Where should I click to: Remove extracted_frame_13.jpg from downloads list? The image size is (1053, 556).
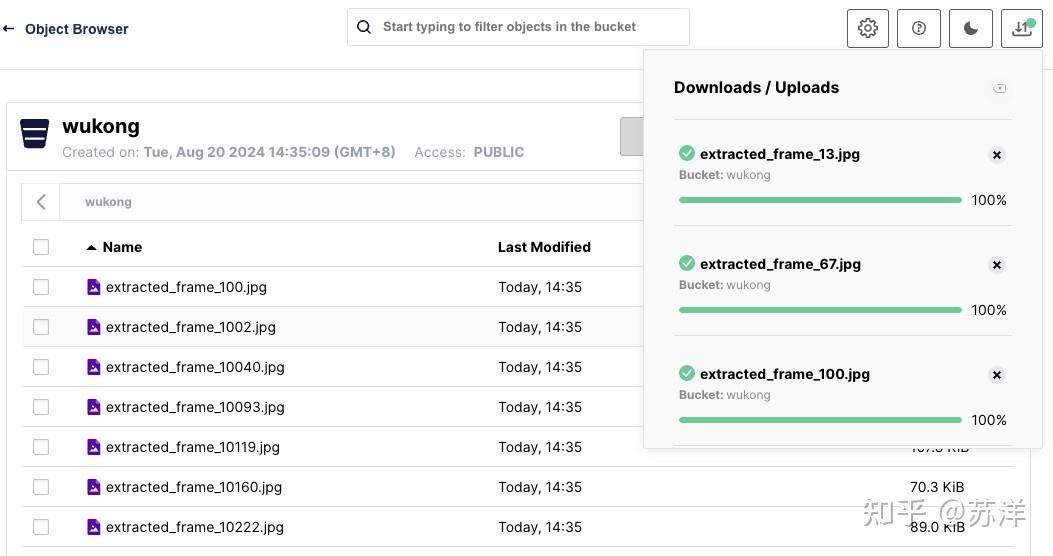tap(996, 155)
